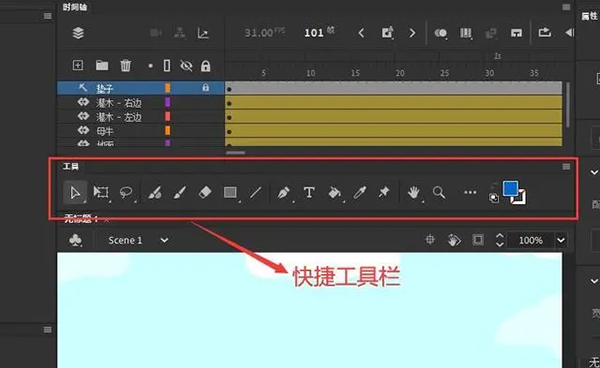Screen dimensions: 600x368
Task: Reset to default black and white colors
Action: [494, 198]
